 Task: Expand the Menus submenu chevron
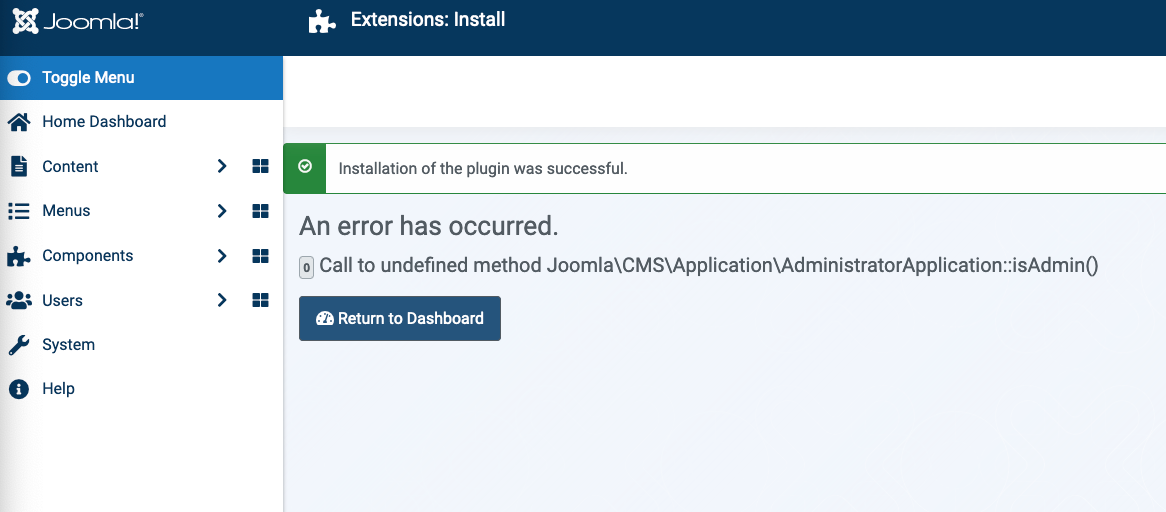pos(222,211)
